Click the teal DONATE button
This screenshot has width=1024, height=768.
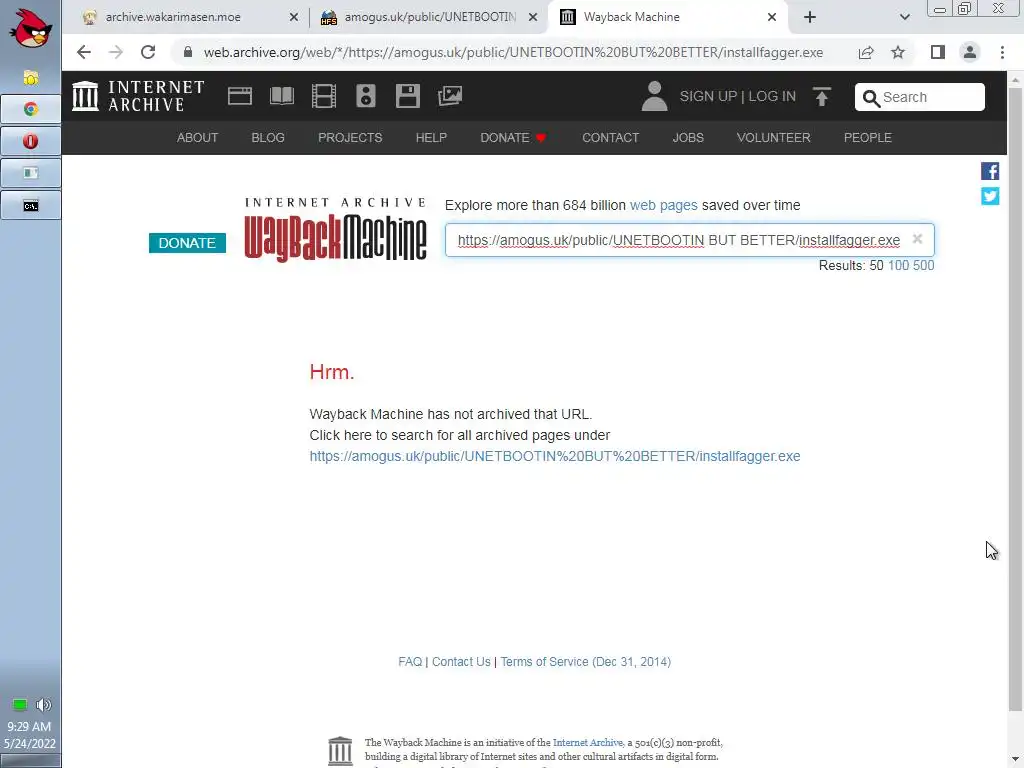[187, 243]
